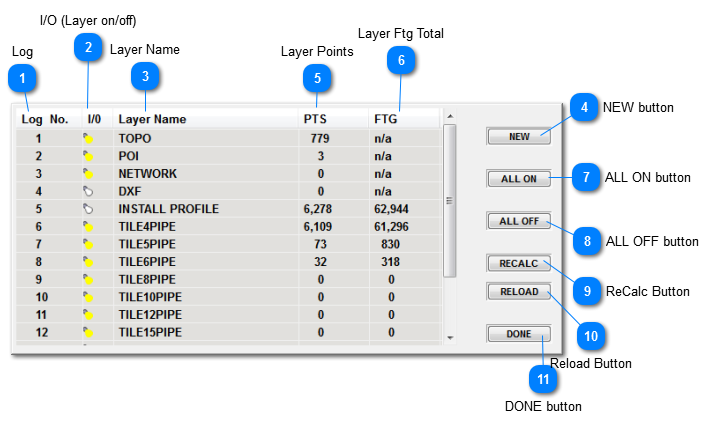Viewport: 715px width, 430px height.
Task: Select the DXF layer name
Action: [130, 192]
